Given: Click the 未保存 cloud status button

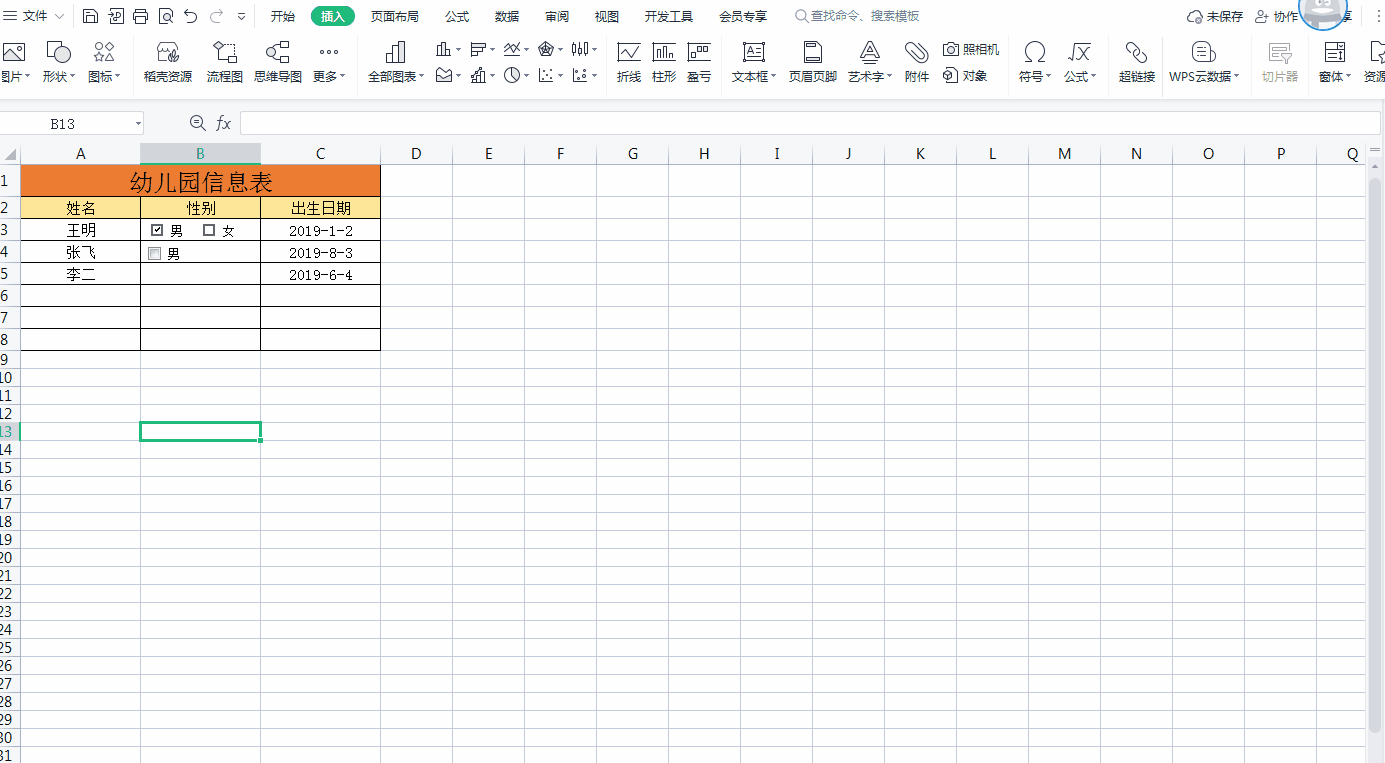Looking at the screenshot, I should tap(1215, 17).
